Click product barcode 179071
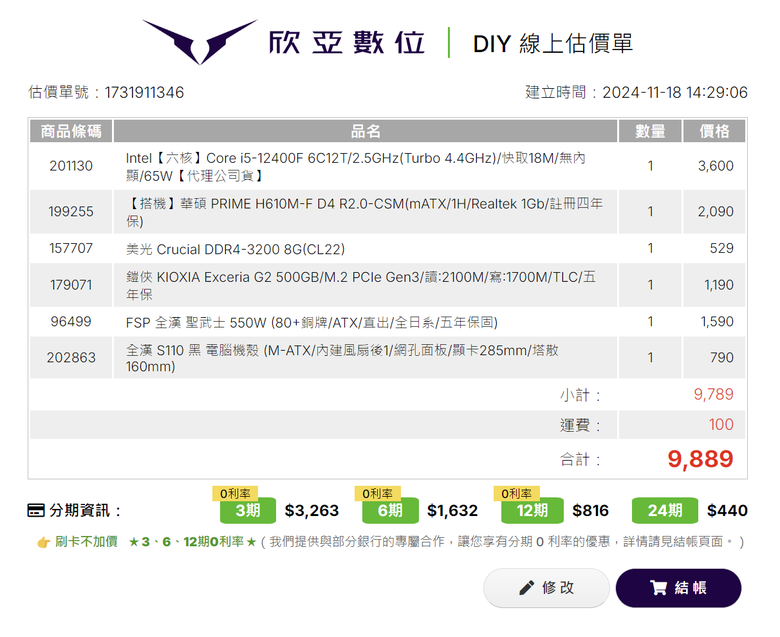 [71, 285]
